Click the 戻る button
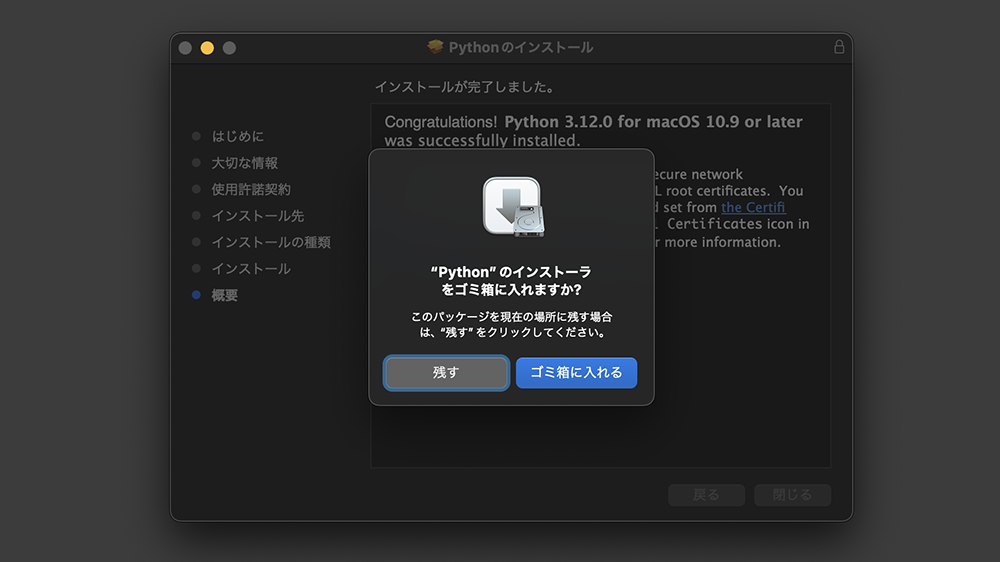Image resolution: width=1000 pixels, height=562 pixels. click(x=706, y=495)
